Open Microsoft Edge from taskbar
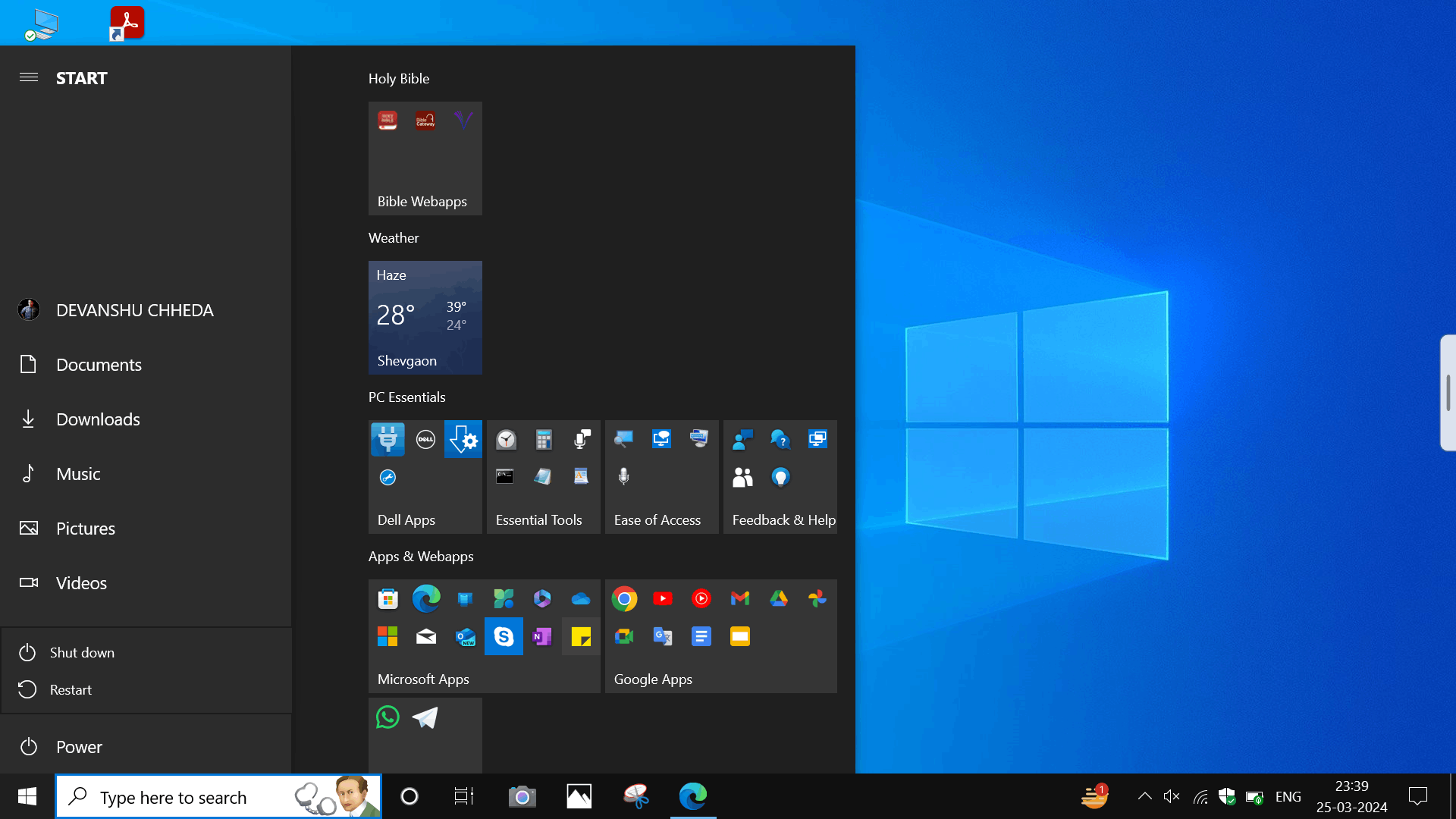1456x819 pixels. coord(692,796)
